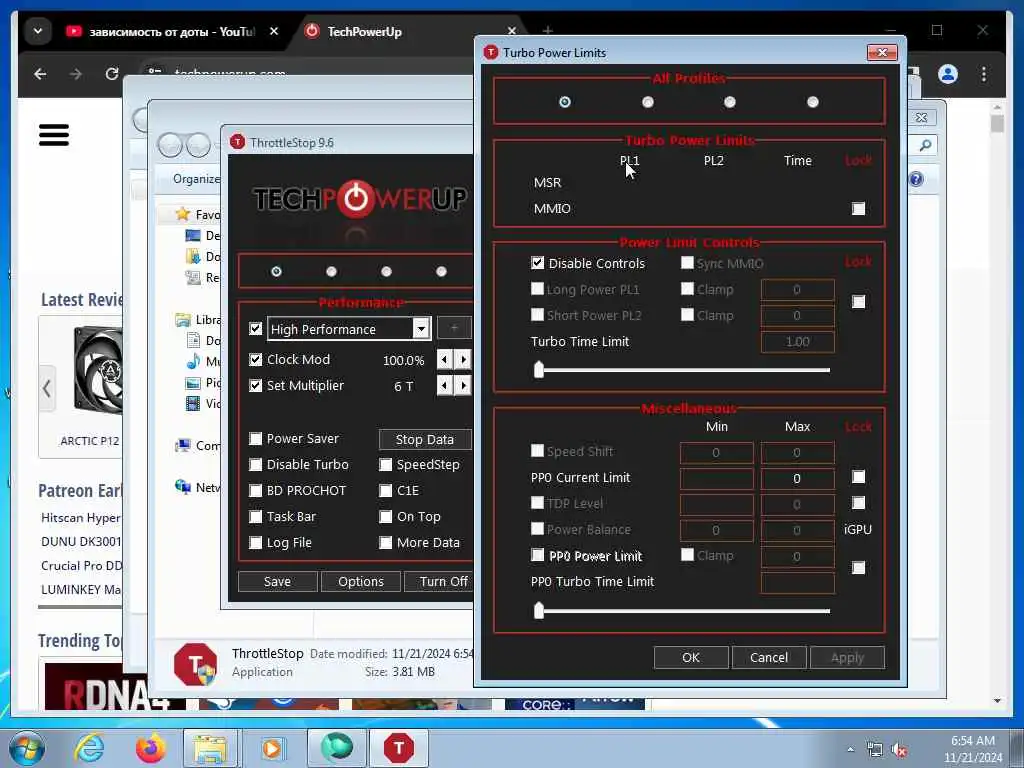
Task: Open the Chrome three-dot menu
Action: pyautogui.click(x=984, y=74)
